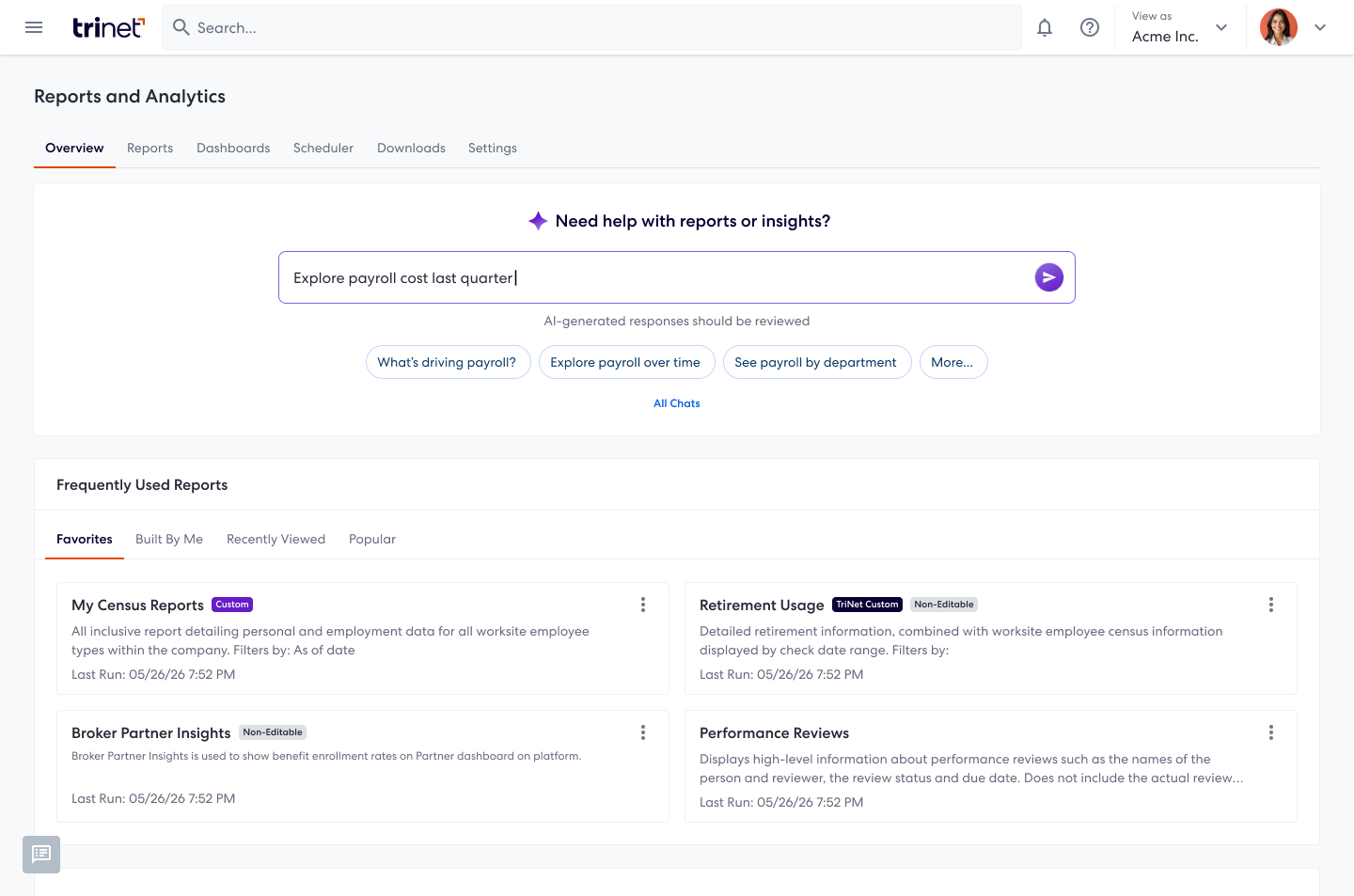The height and width of the screenshot is (896, 1354).
Task: Open the feedback chat icon at bottom left
Action: coord(41,855)
